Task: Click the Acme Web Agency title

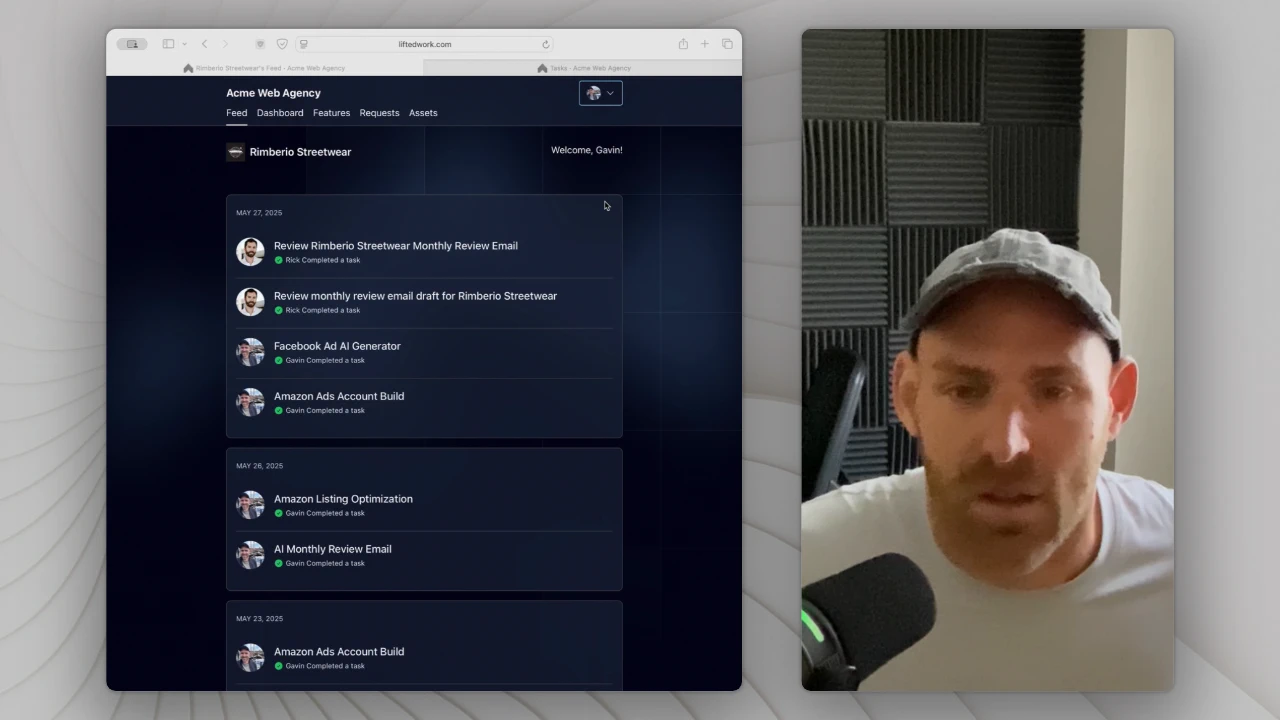Action: pos(273,93)
